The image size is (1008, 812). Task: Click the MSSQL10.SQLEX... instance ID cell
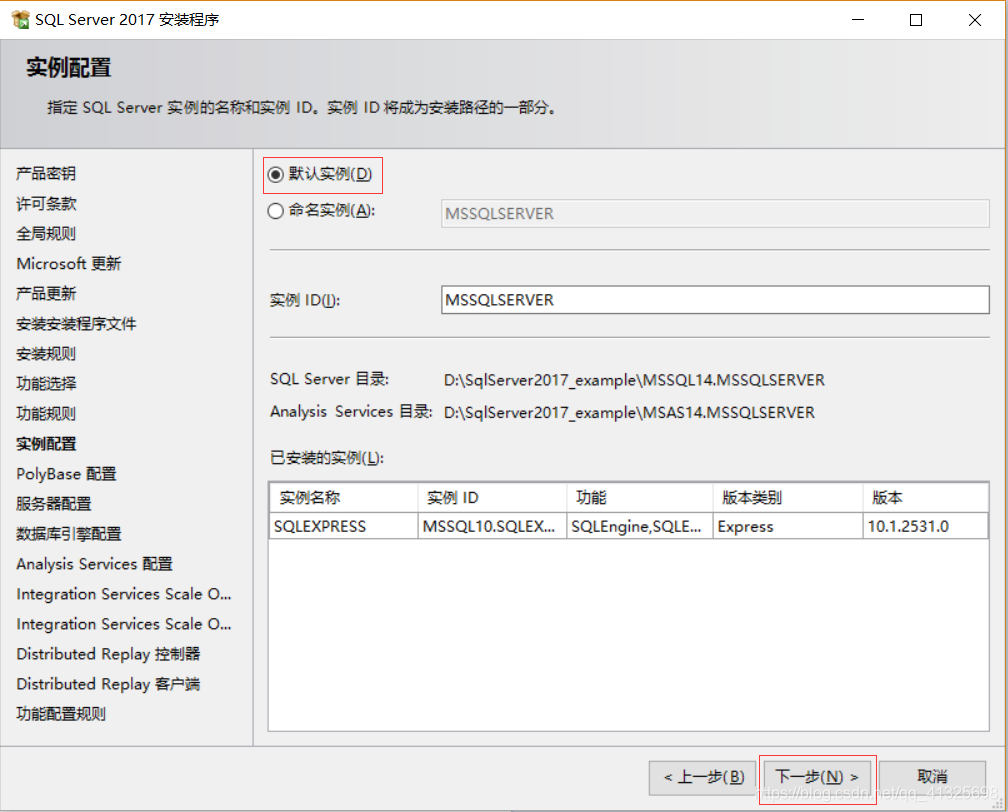(492, 526)
